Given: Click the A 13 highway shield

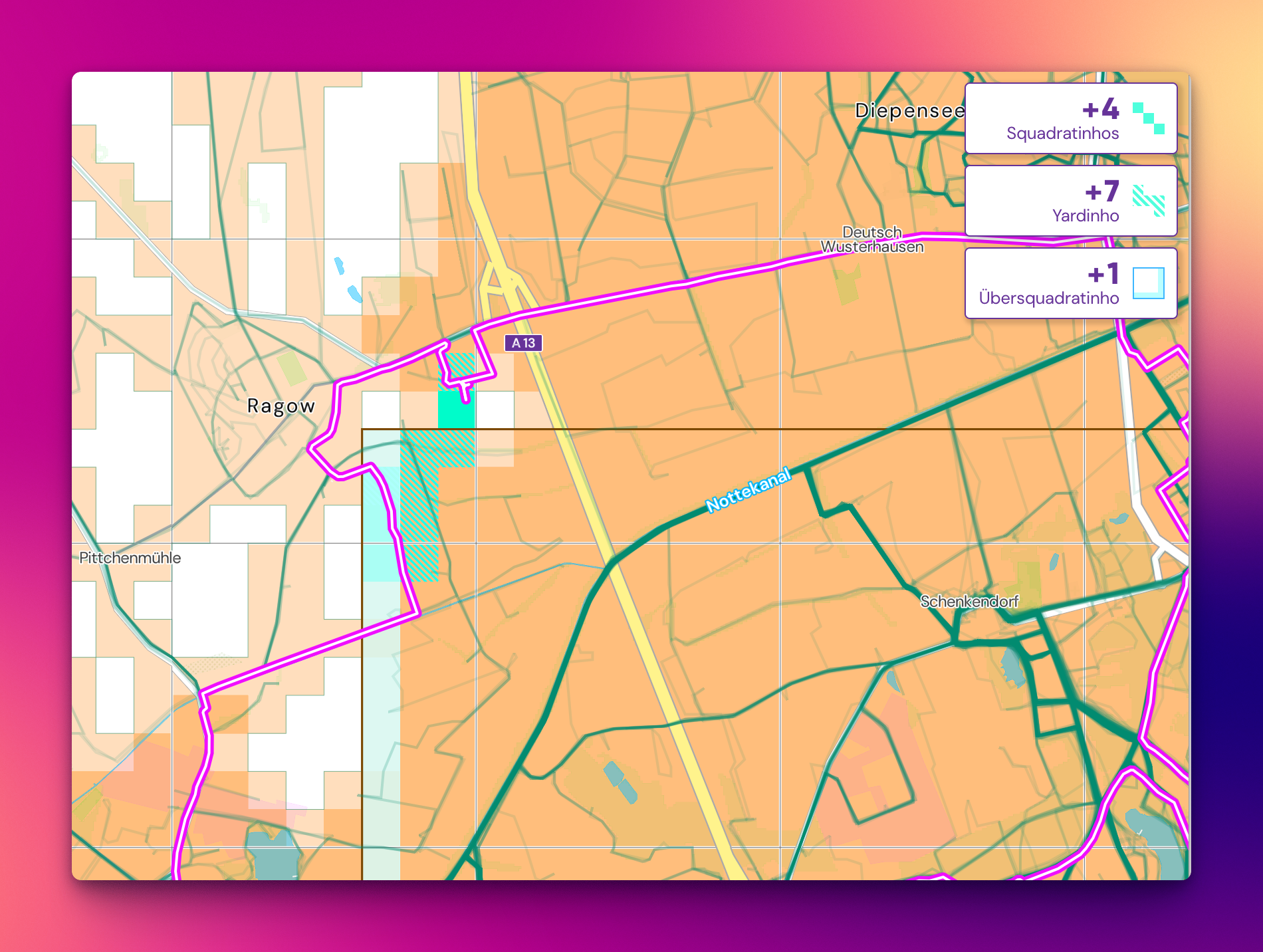Looking at the screenshot, I should (x=523, y=343).
